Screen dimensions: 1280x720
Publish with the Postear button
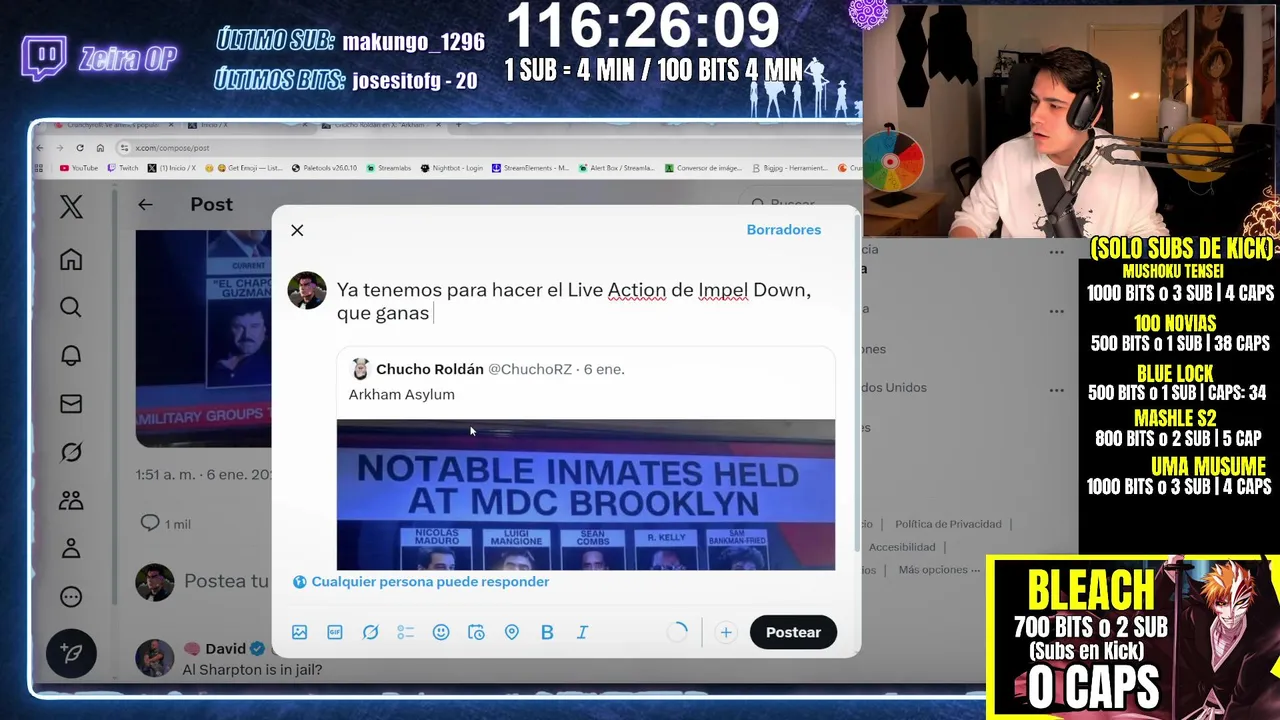point(793,632)
